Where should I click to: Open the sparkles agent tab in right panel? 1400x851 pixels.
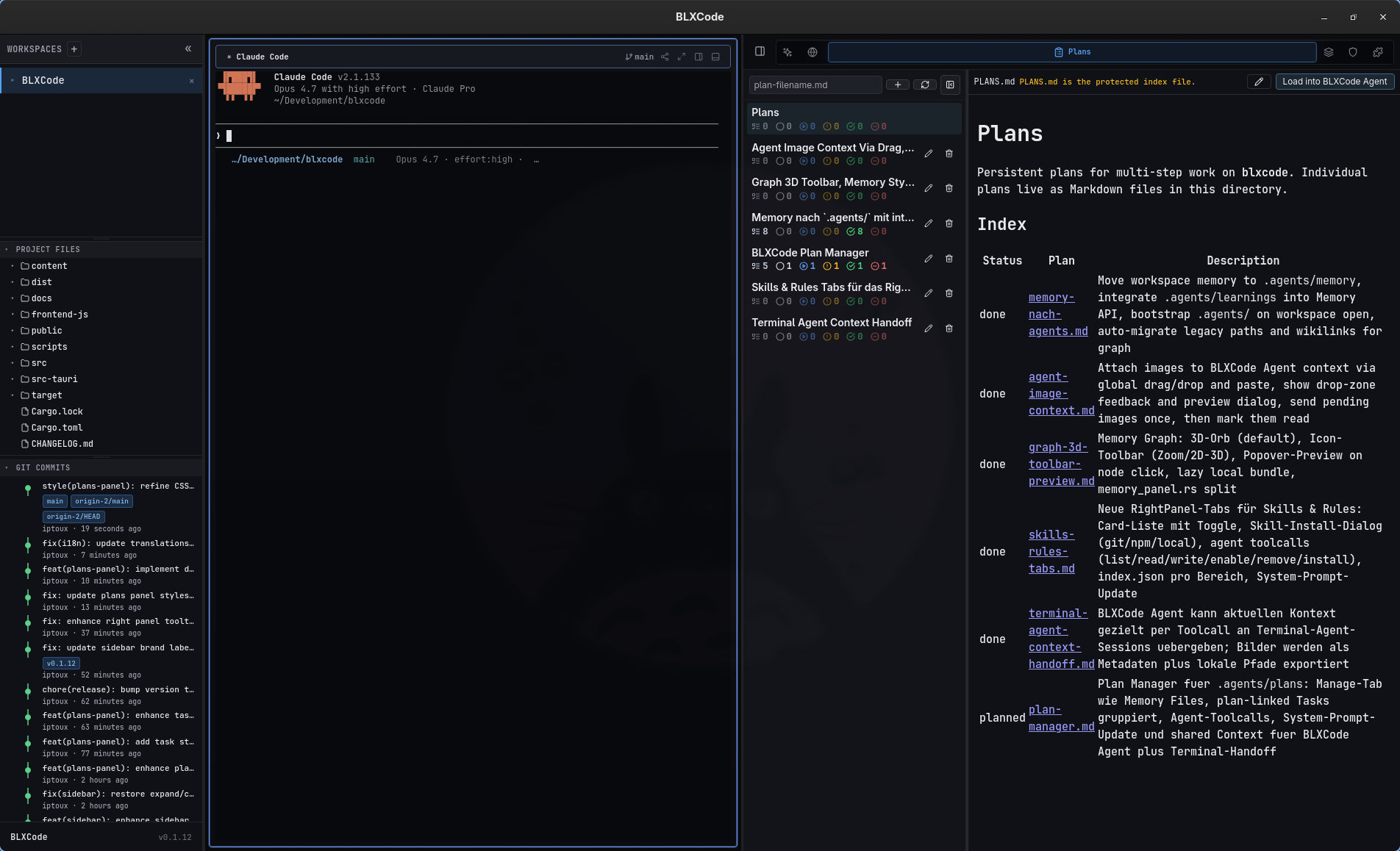788,52
